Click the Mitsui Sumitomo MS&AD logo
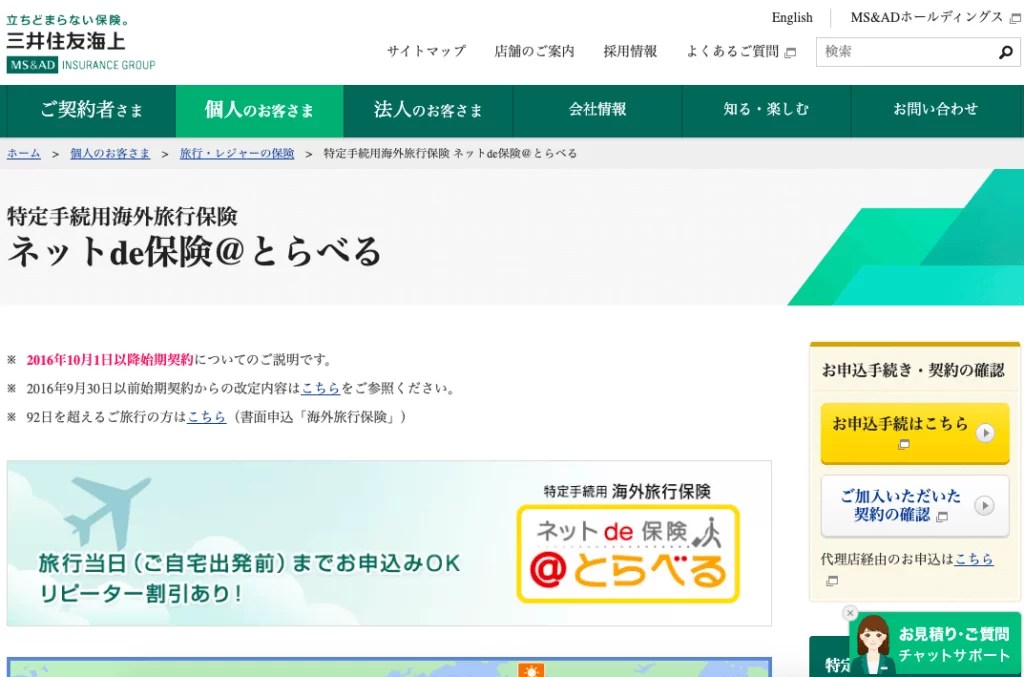1024x677 pixels. tap(81, 43)
